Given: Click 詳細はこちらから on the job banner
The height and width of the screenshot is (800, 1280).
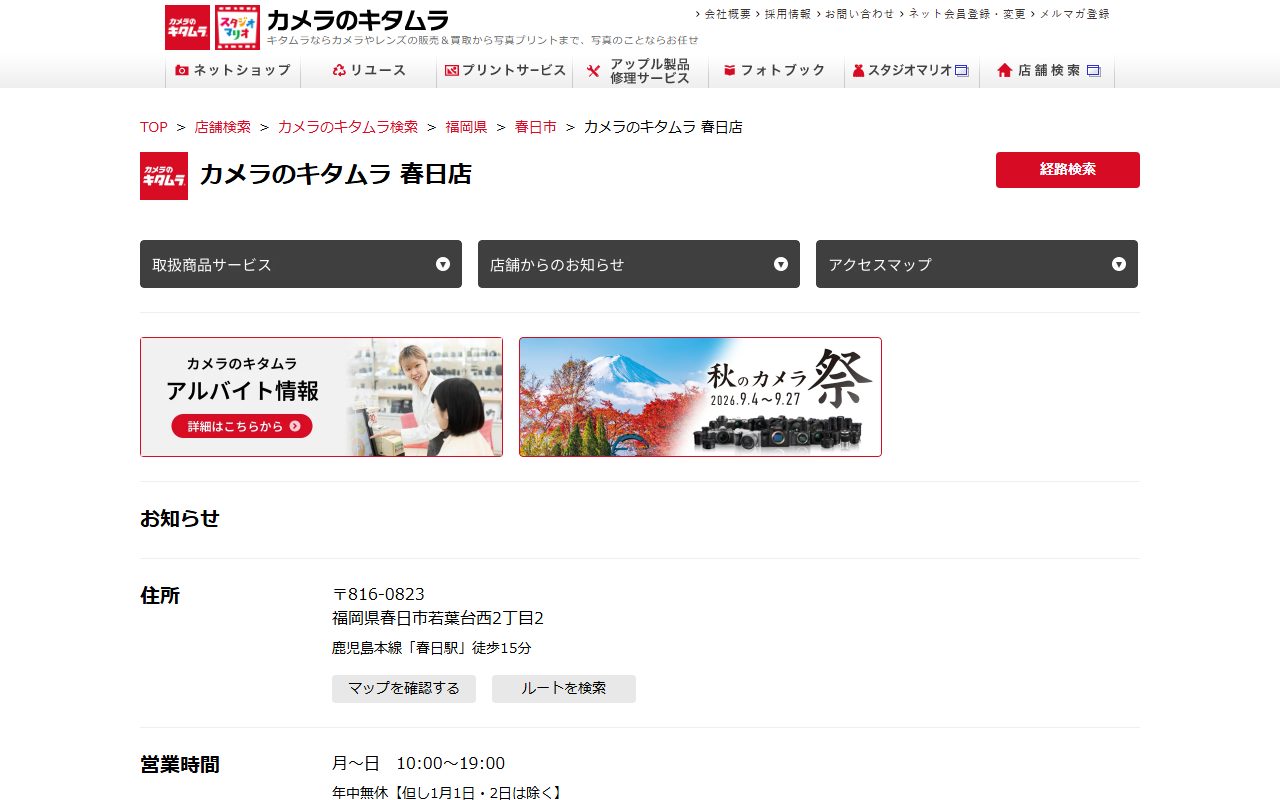Looking at the screenshot, I should pos(242,426).
